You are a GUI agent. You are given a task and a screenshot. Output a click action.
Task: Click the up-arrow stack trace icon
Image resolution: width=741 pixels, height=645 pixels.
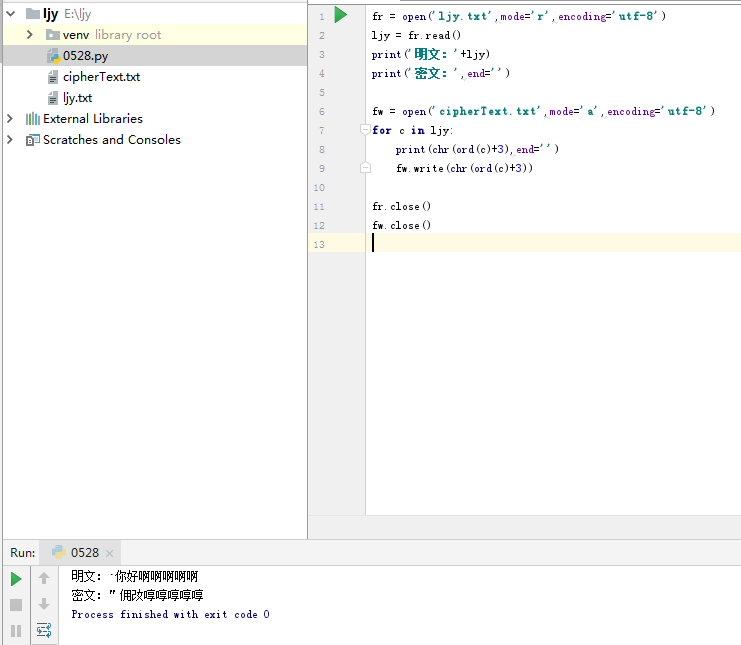point(44,578)
